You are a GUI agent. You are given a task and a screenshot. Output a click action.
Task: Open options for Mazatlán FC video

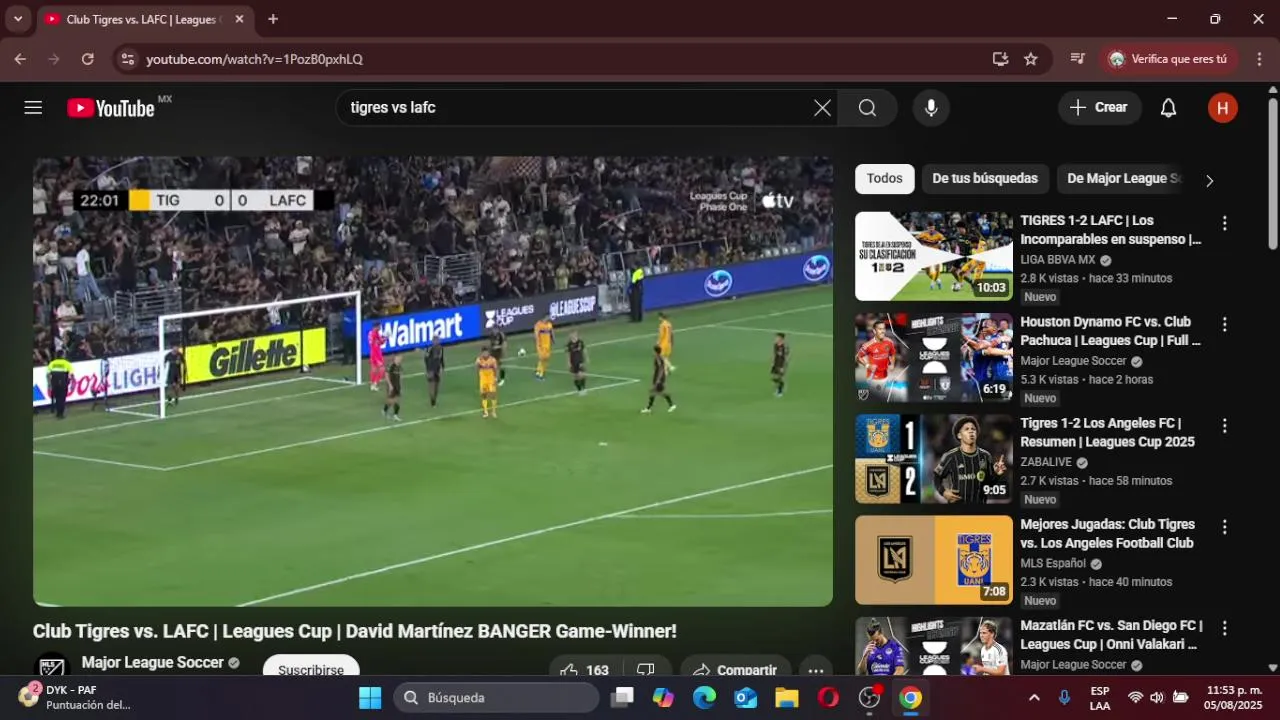tap(1224, 628)
